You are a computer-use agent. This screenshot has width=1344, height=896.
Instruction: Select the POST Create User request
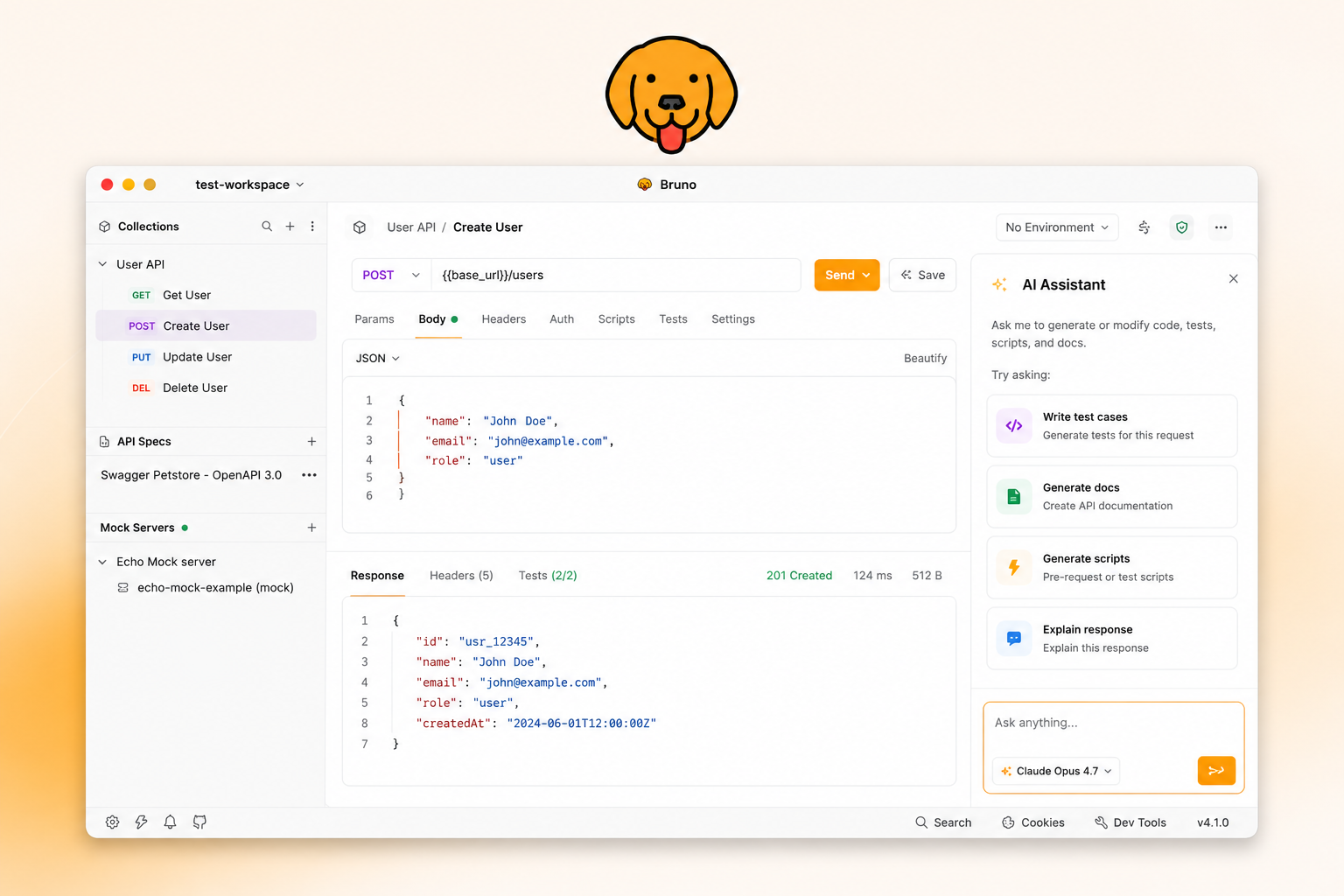[x=206, y=325]
